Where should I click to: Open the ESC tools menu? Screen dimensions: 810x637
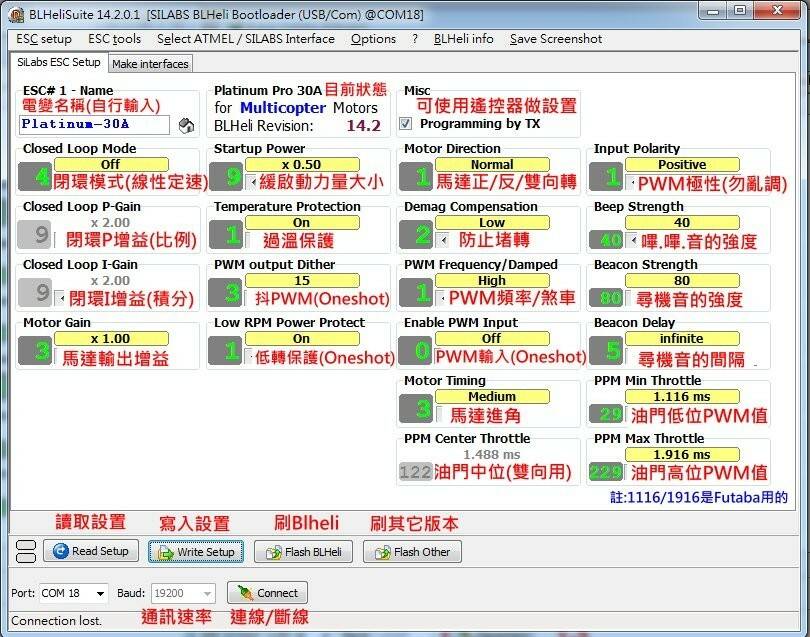coord(114,39)
